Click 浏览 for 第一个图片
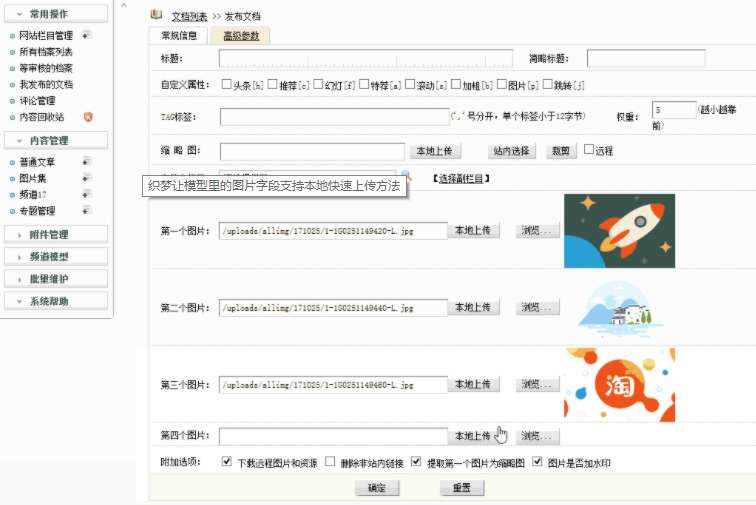The height and width of the screenshot is (505, 756). point(537,231)
